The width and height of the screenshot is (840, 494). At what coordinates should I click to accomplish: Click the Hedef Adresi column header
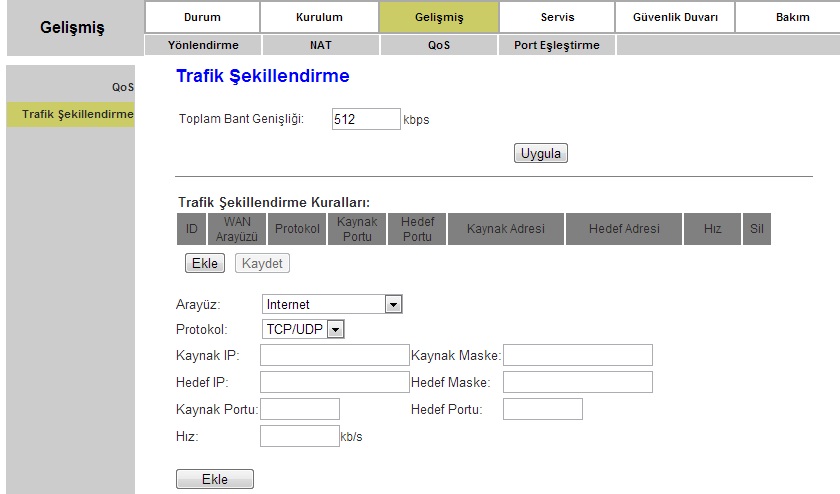click(624, 229)
